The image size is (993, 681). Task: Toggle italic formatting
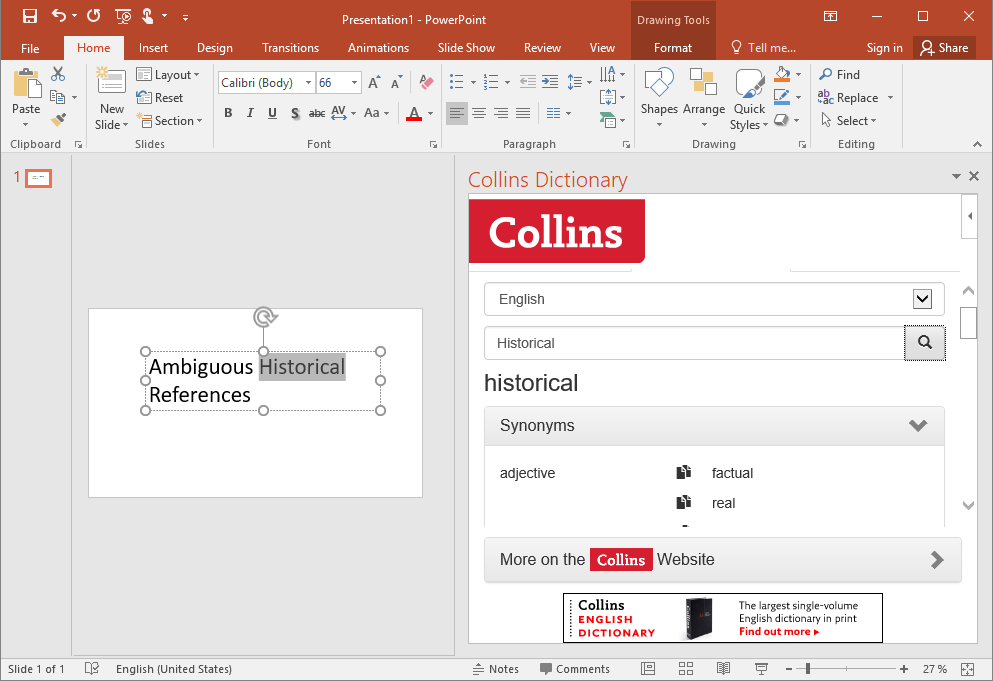pyautogui.click(x=250, y=113)
